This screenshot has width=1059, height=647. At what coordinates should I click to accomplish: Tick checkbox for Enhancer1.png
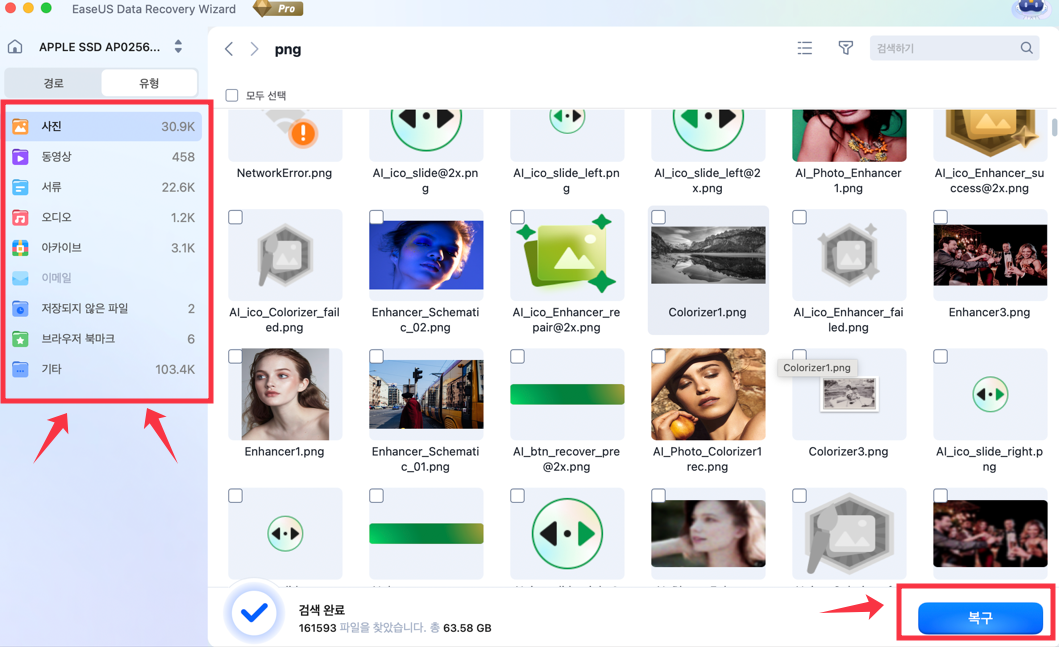click(x=235, y=356)
